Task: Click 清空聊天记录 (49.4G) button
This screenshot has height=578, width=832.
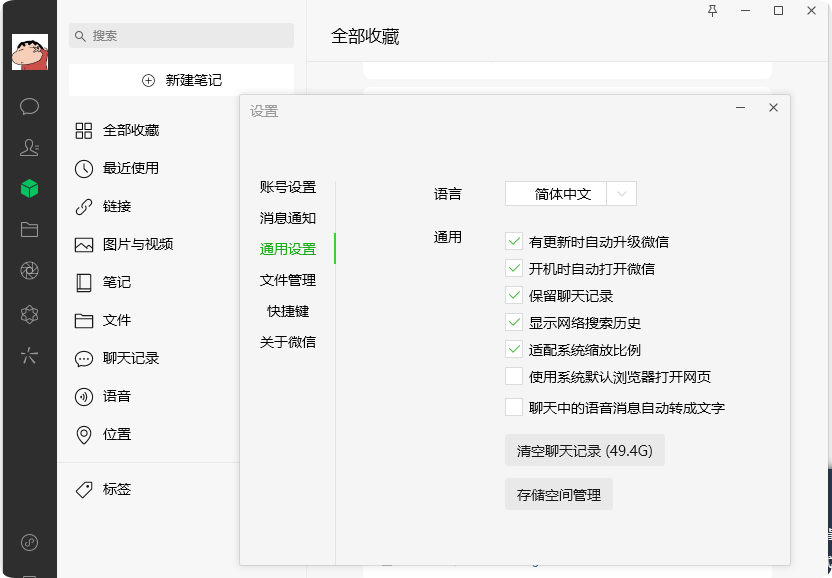Action: point(585,451)
